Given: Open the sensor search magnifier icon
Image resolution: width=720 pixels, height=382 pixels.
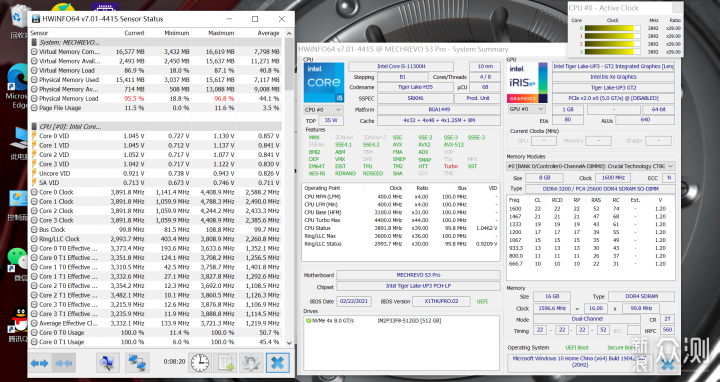Looking at the screenshot, I should click(x=108, y=363).
